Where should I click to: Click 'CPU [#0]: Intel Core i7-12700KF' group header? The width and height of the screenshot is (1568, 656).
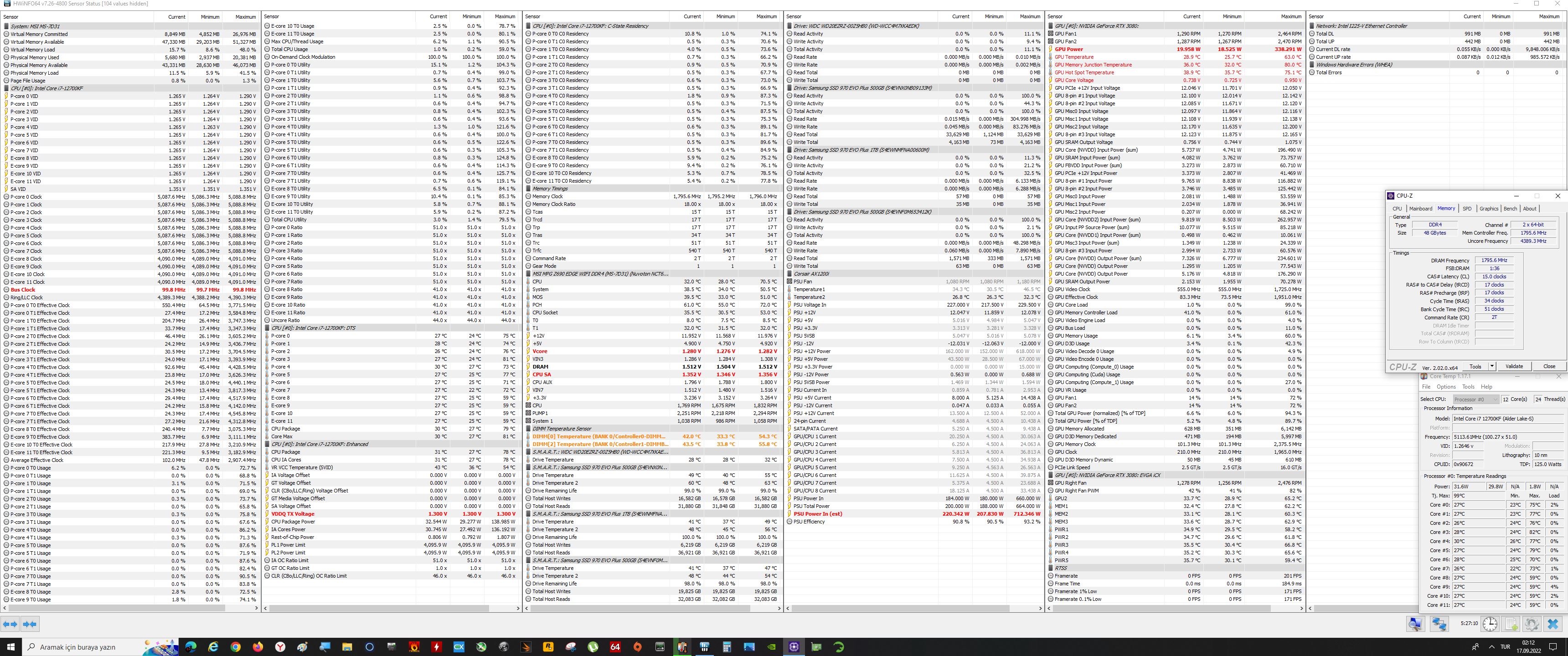[x=130, y=88]
